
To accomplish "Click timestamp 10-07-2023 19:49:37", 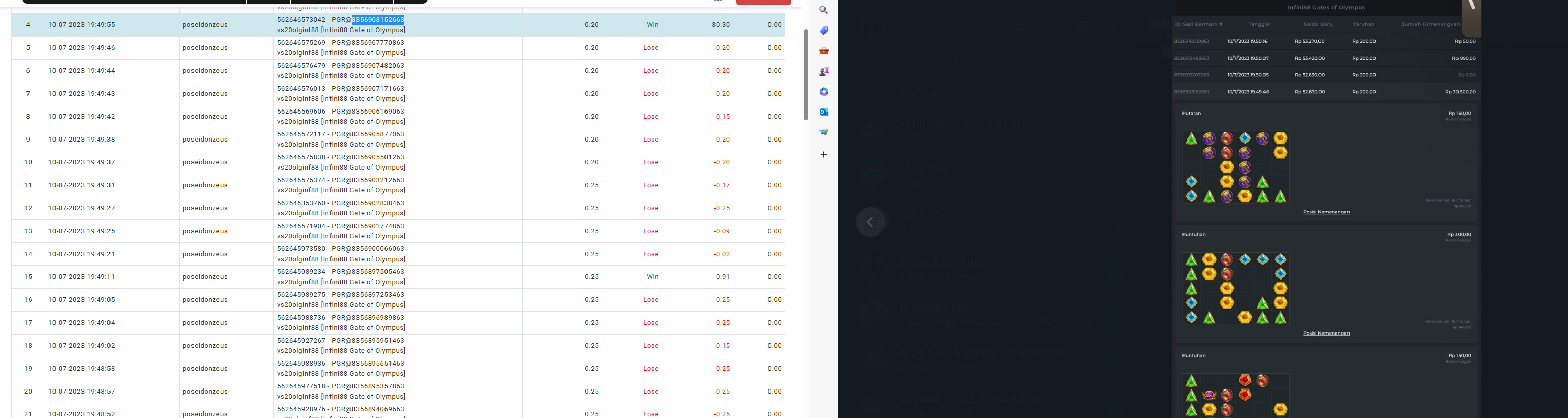I will point(81,162).
